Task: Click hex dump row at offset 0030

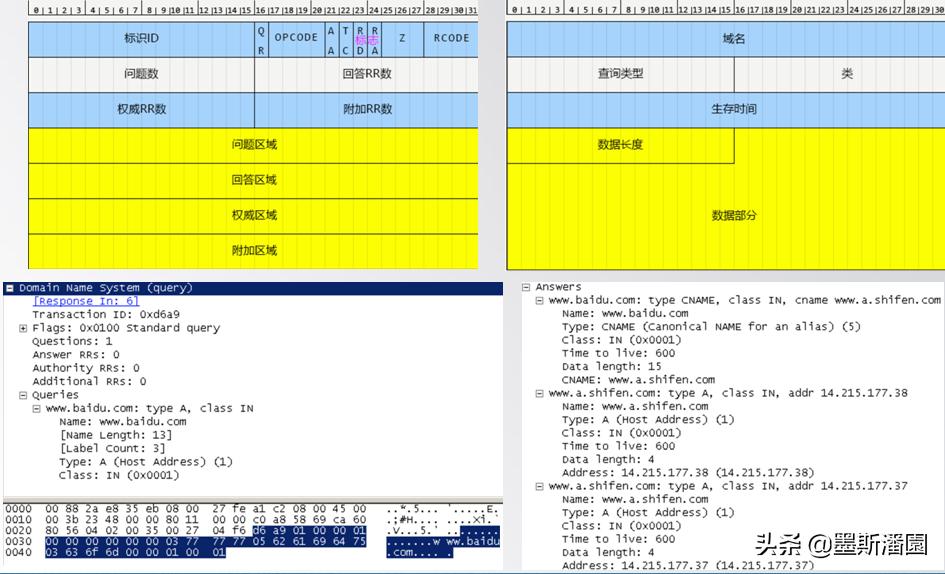Action: click(253, 541)
